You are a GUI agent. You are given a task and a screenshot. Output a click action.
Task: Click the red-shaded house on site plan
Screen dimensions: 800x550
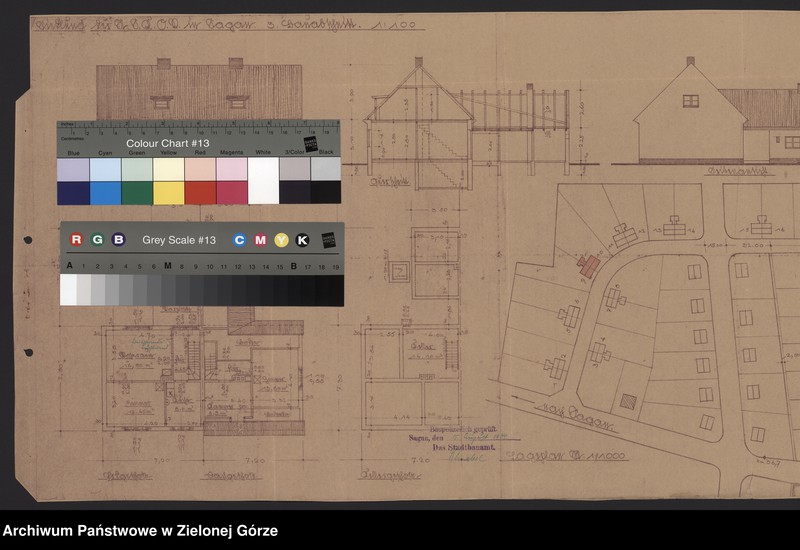[589, 266]
